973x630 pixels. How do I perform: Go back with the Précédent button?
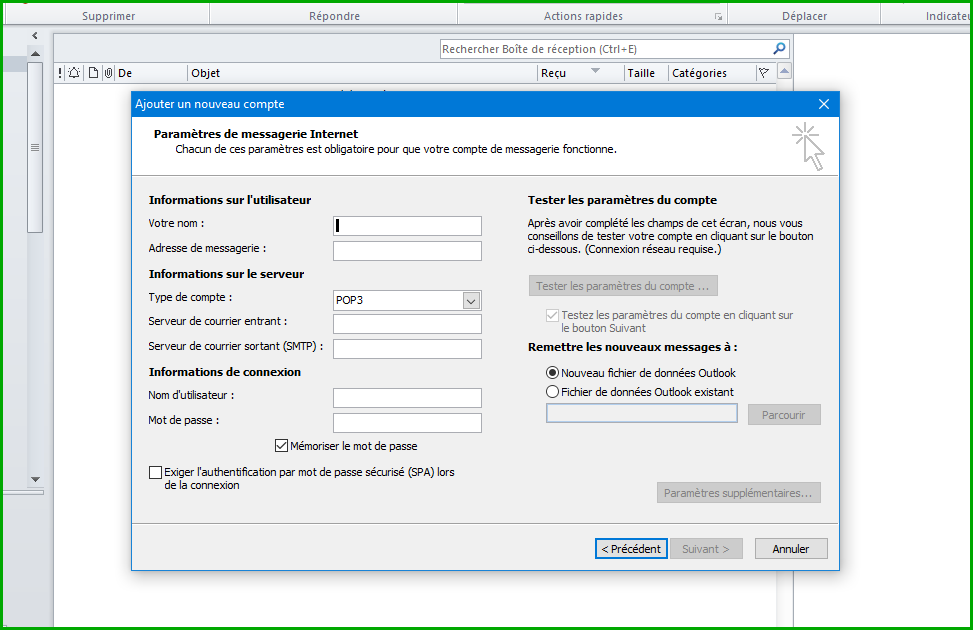tap(630, 549)
